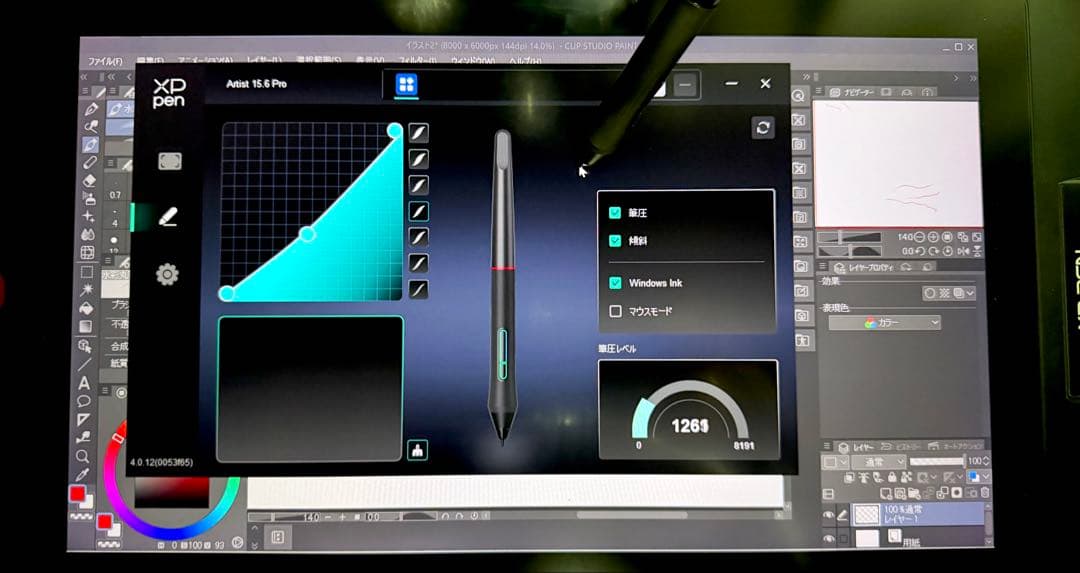Enable the マウスモード mouse mode checkbox

[615, 311]
